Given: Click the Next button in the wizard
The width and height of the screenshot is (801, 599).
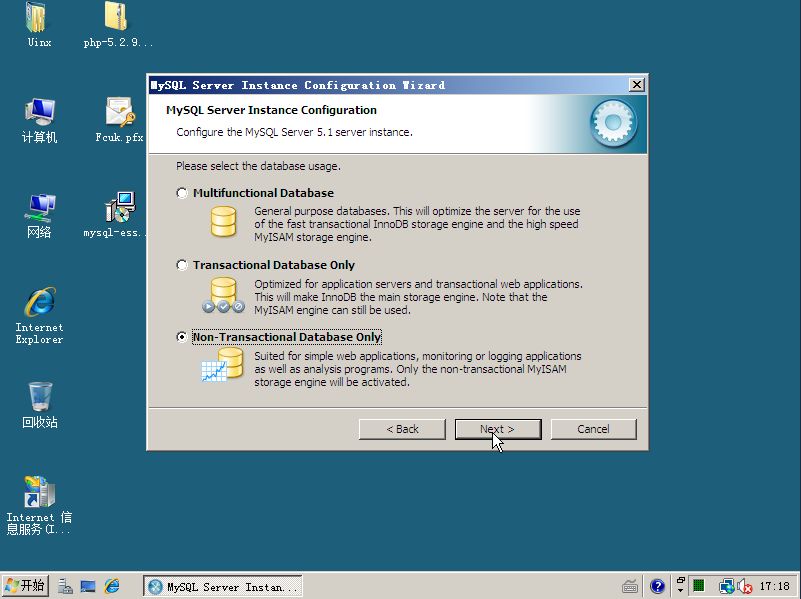Looking at the screenshot, I should [498, 429].
